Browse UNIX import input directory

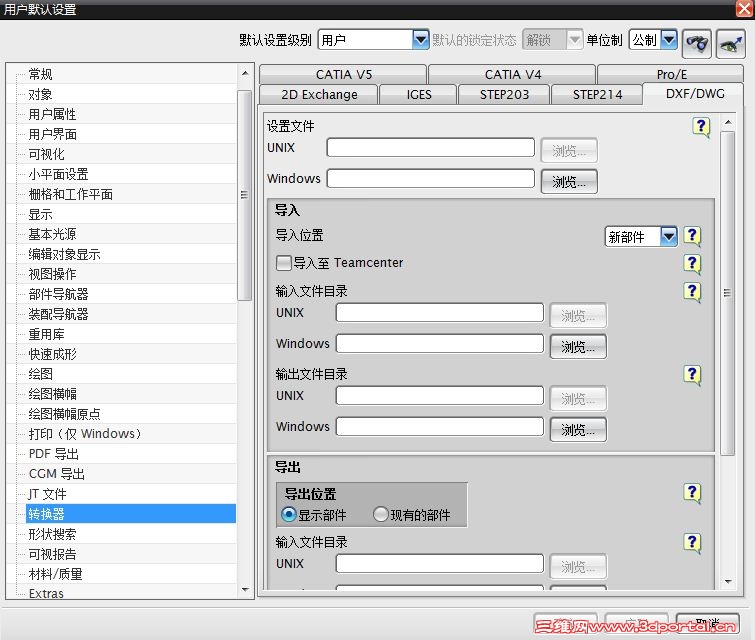click(x=578, y=316)
